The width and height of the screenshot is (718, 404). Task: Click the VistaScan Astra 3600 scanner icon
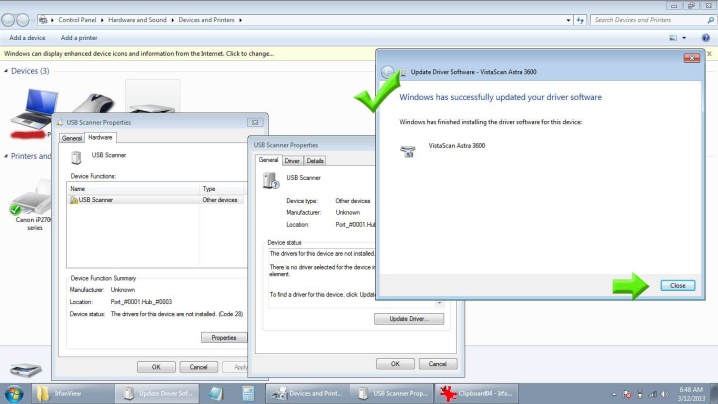(x=407, y=151)
